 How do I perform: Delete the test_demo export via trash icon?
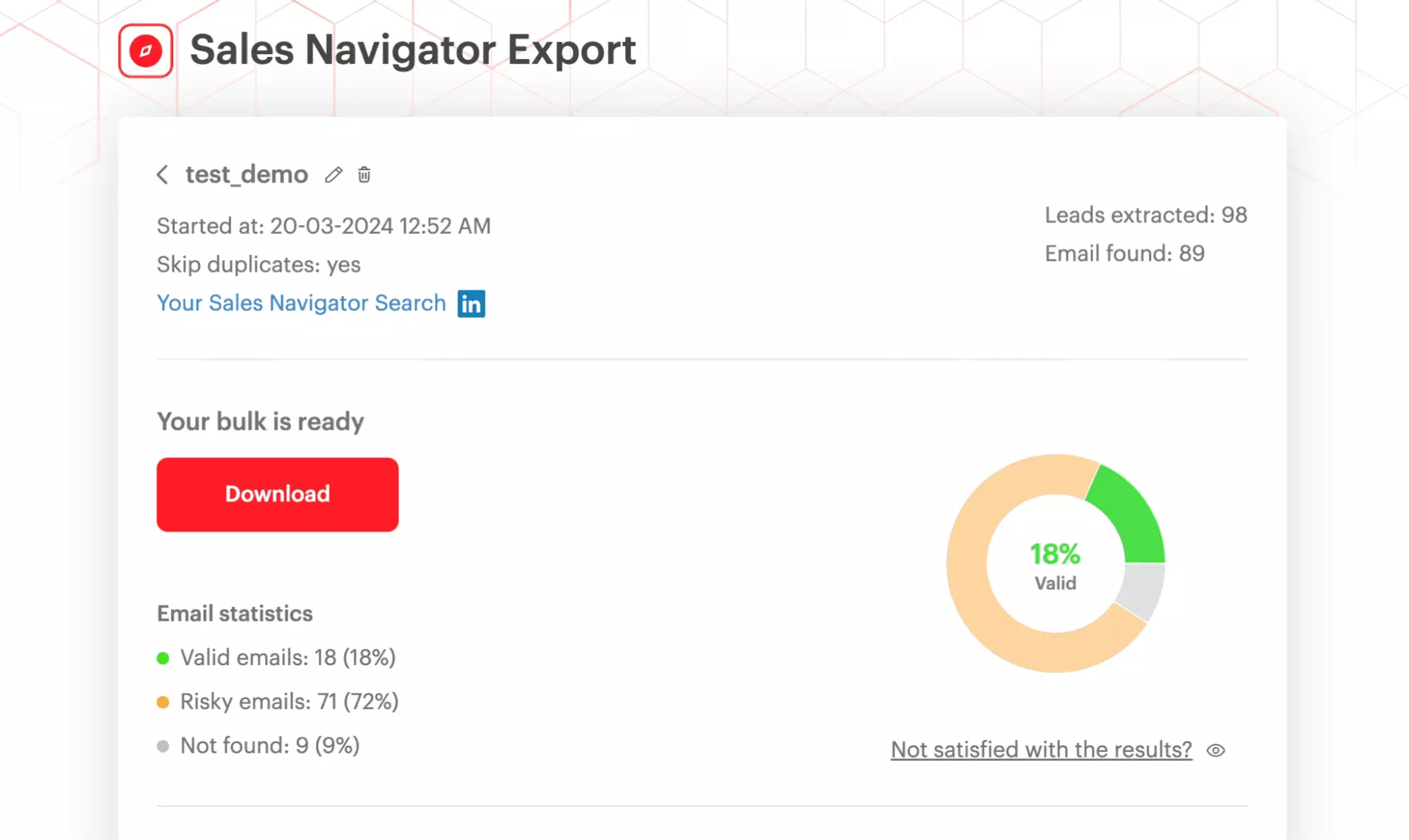[x=364, y=175]
